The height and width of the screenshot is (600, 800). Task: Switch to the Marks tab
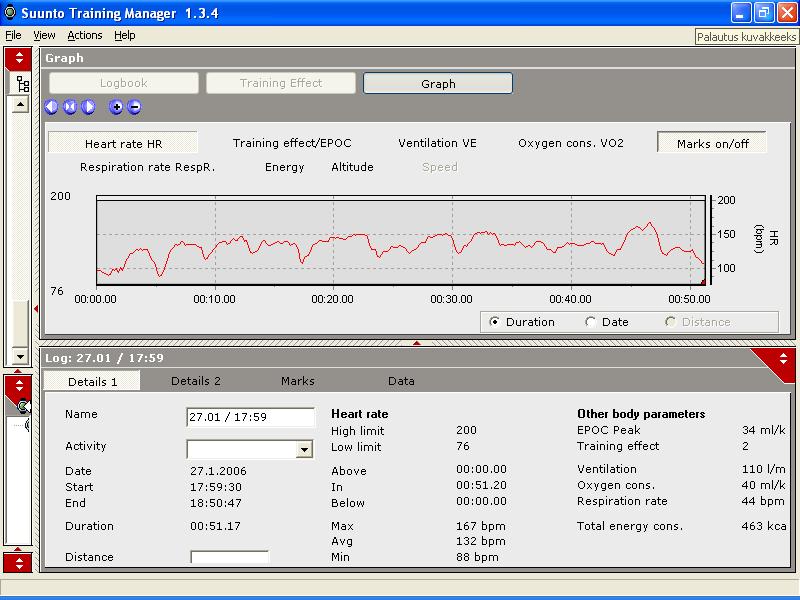coord(297,381)
